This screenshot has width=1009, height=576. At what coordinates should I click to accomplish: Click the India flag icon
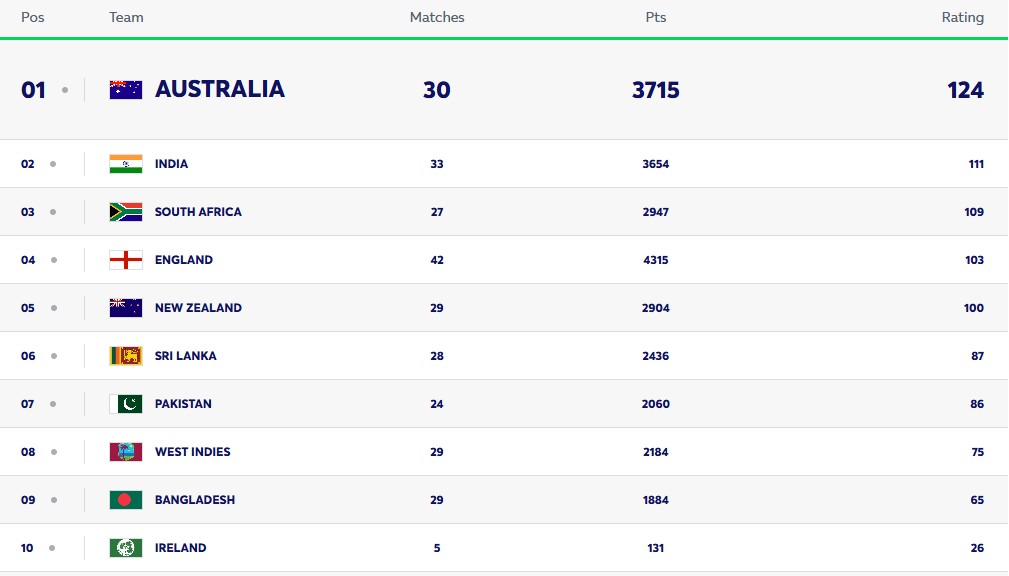[x=126, y=164]
